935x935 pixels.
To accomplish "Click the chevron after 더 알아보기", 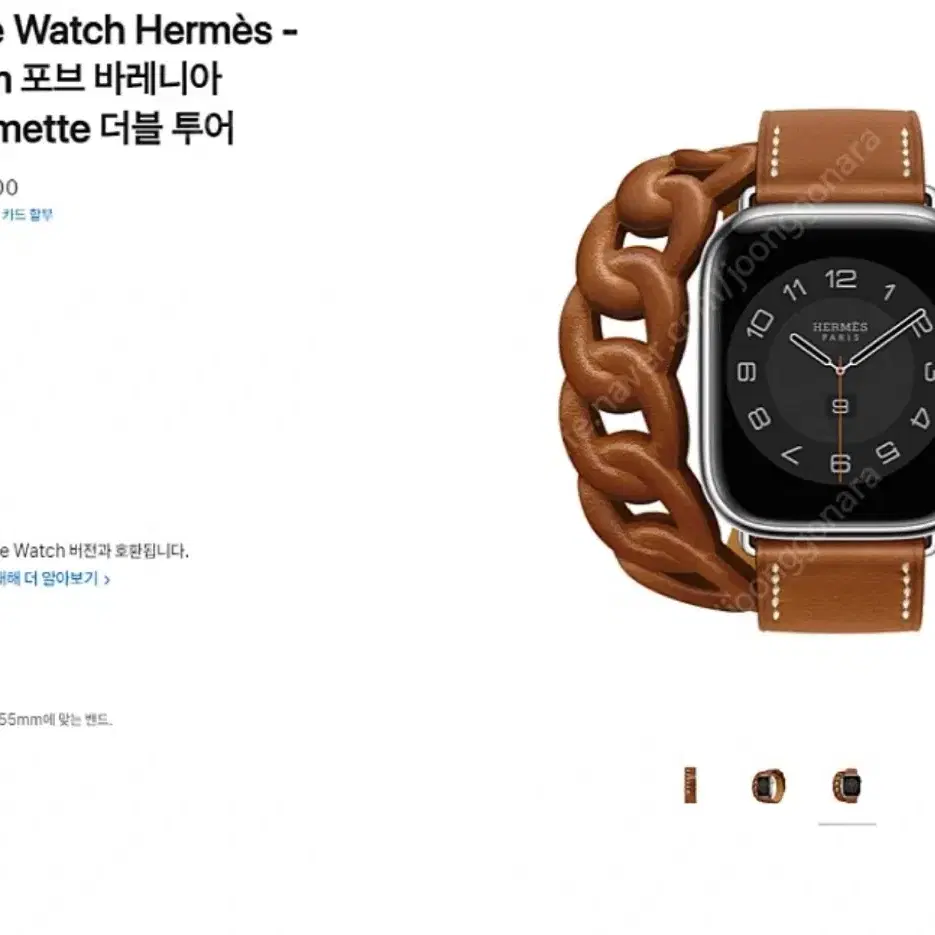I will (x=107, y=580).
